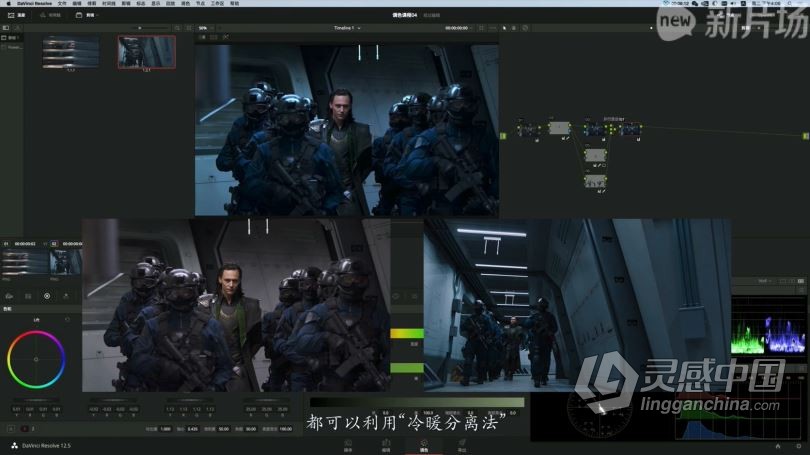Click the gallery search icon
The image size is (810, 455).
click(177, 28)
